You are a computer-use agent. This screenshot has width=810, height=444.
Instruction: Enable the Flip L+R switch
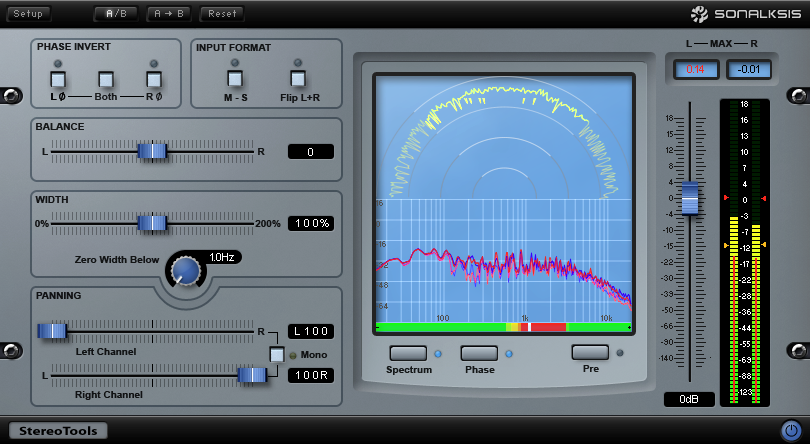(297, 79)
